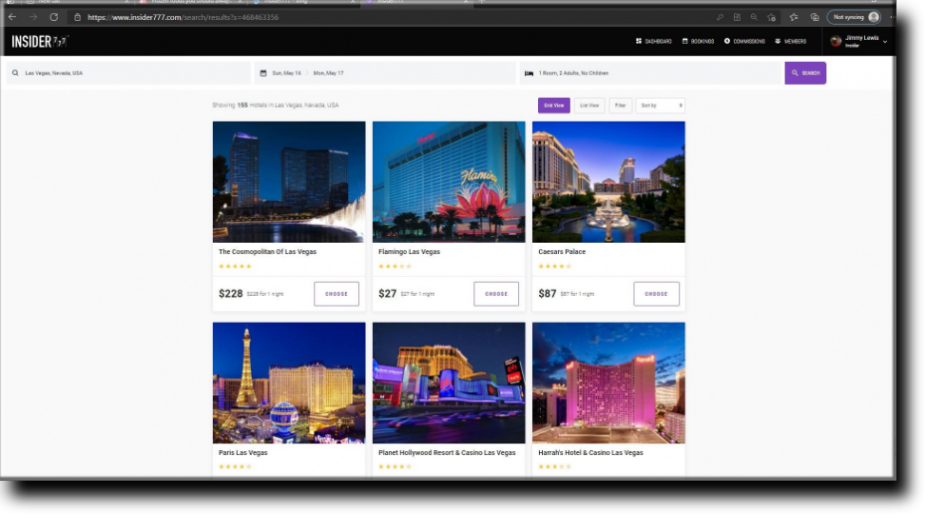Click Harrah's Hotel & Casino Las Vegas title
This screenshot has width=943, height=532.
point(591,453)
